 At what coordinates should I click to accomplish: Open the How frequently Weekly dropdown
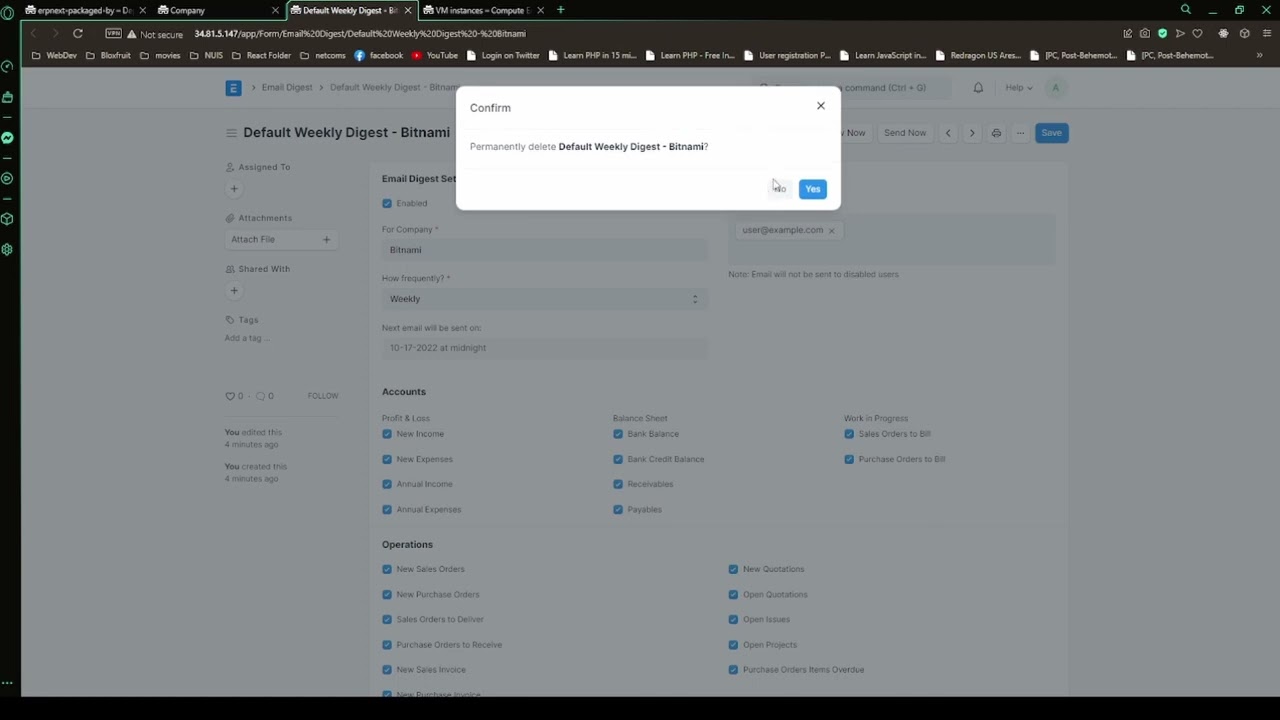pos(544,299)
